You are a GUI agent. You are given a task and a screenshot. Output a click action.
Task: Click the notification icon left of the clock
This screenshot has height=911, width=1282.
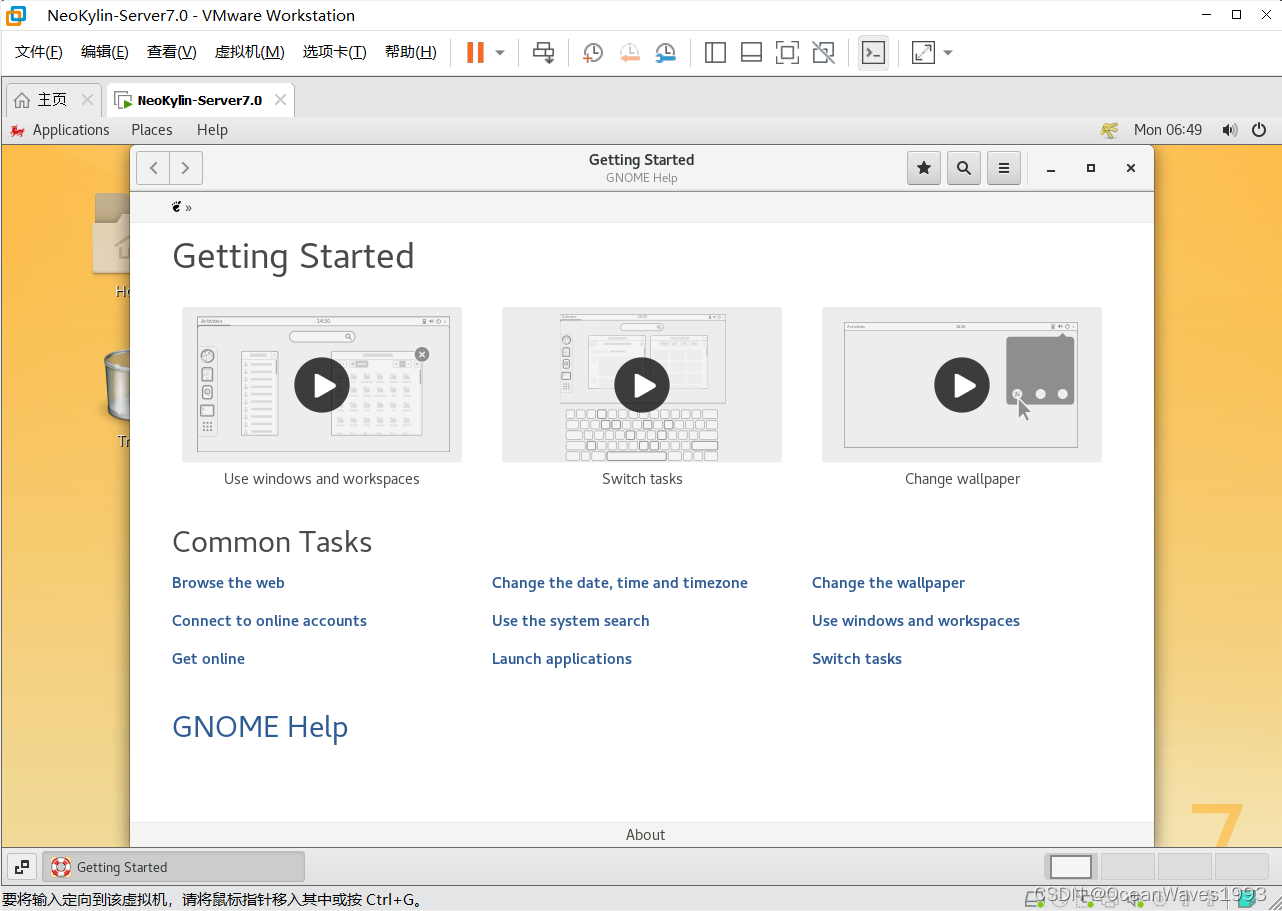coord(1109,130)
